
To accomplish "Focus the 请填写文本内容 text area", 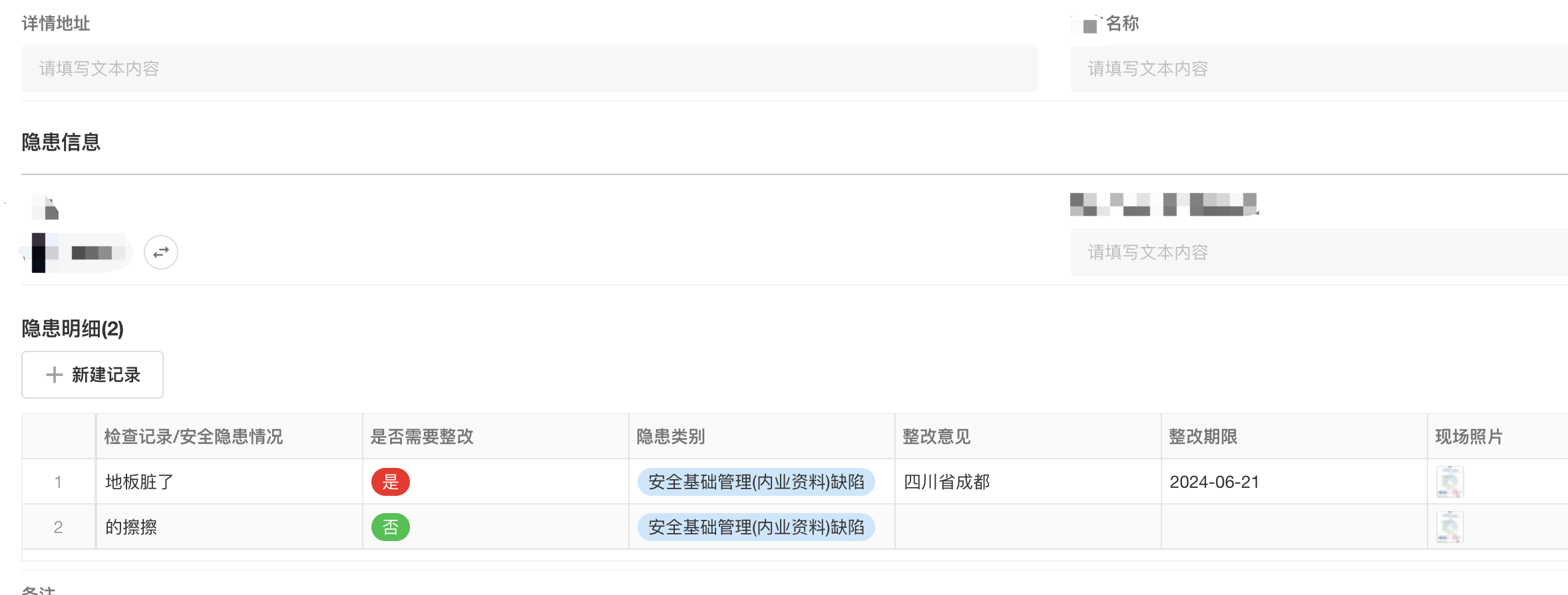I will 1318,252.
